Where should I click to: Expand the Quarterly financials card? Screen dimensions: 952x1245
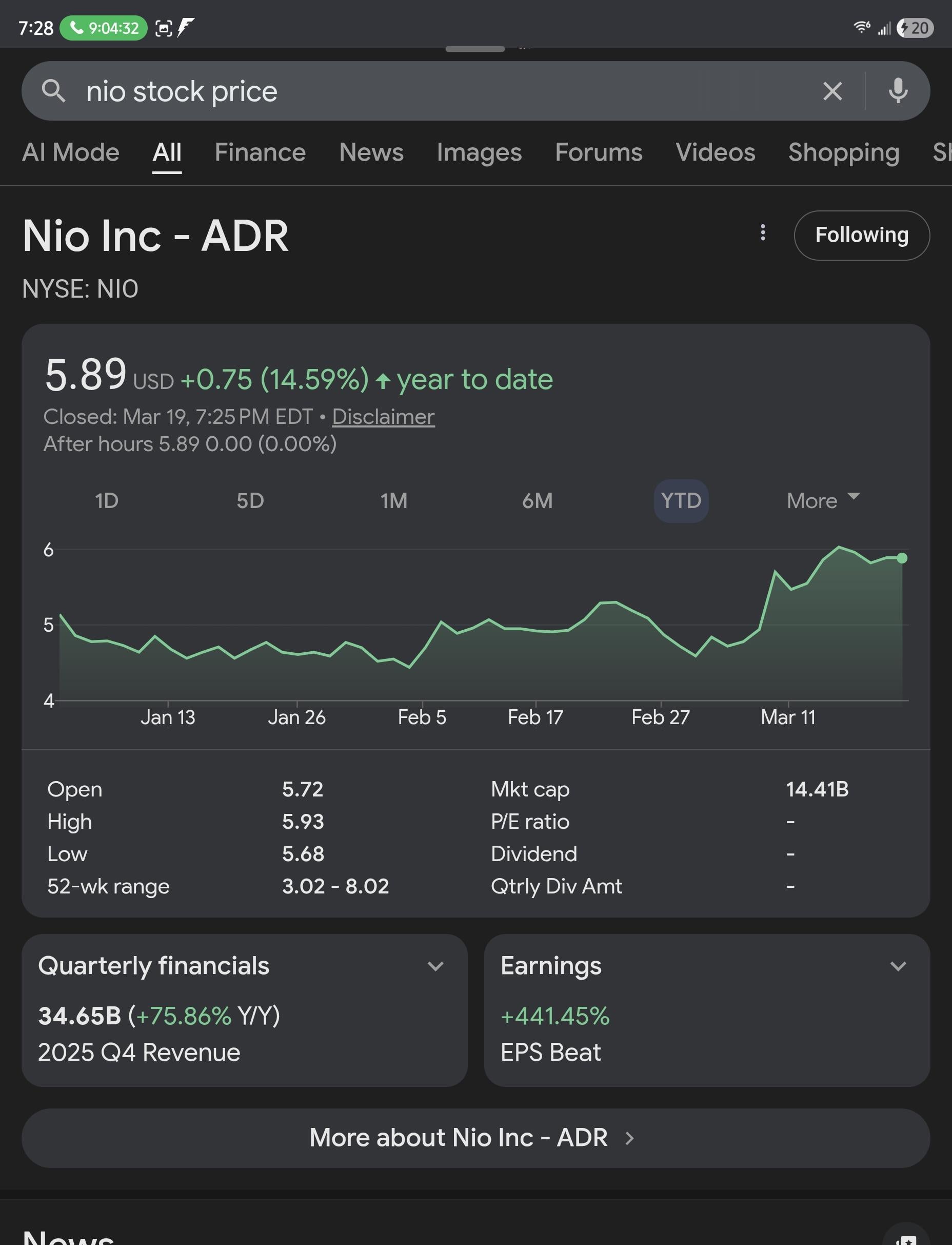(435, 966)
